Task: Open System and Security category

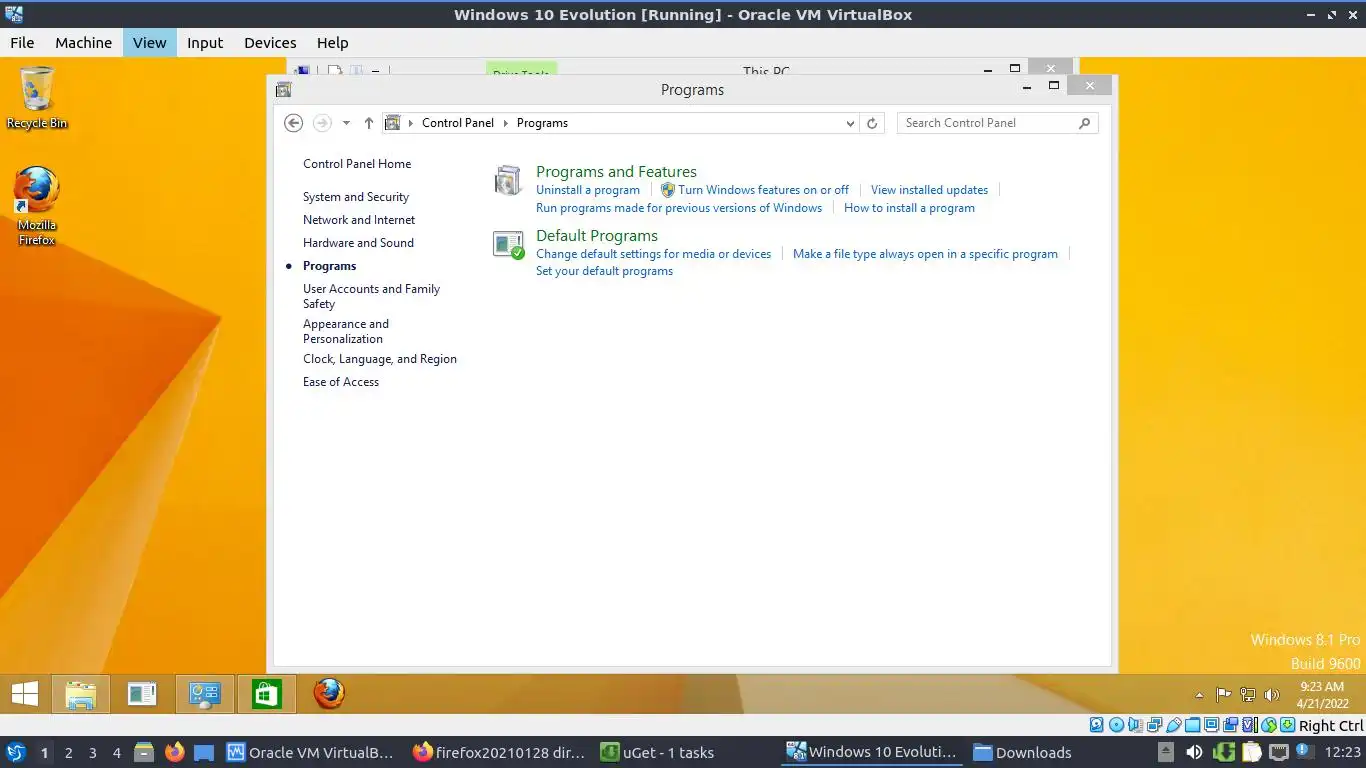Action: (x=356, y=197)
